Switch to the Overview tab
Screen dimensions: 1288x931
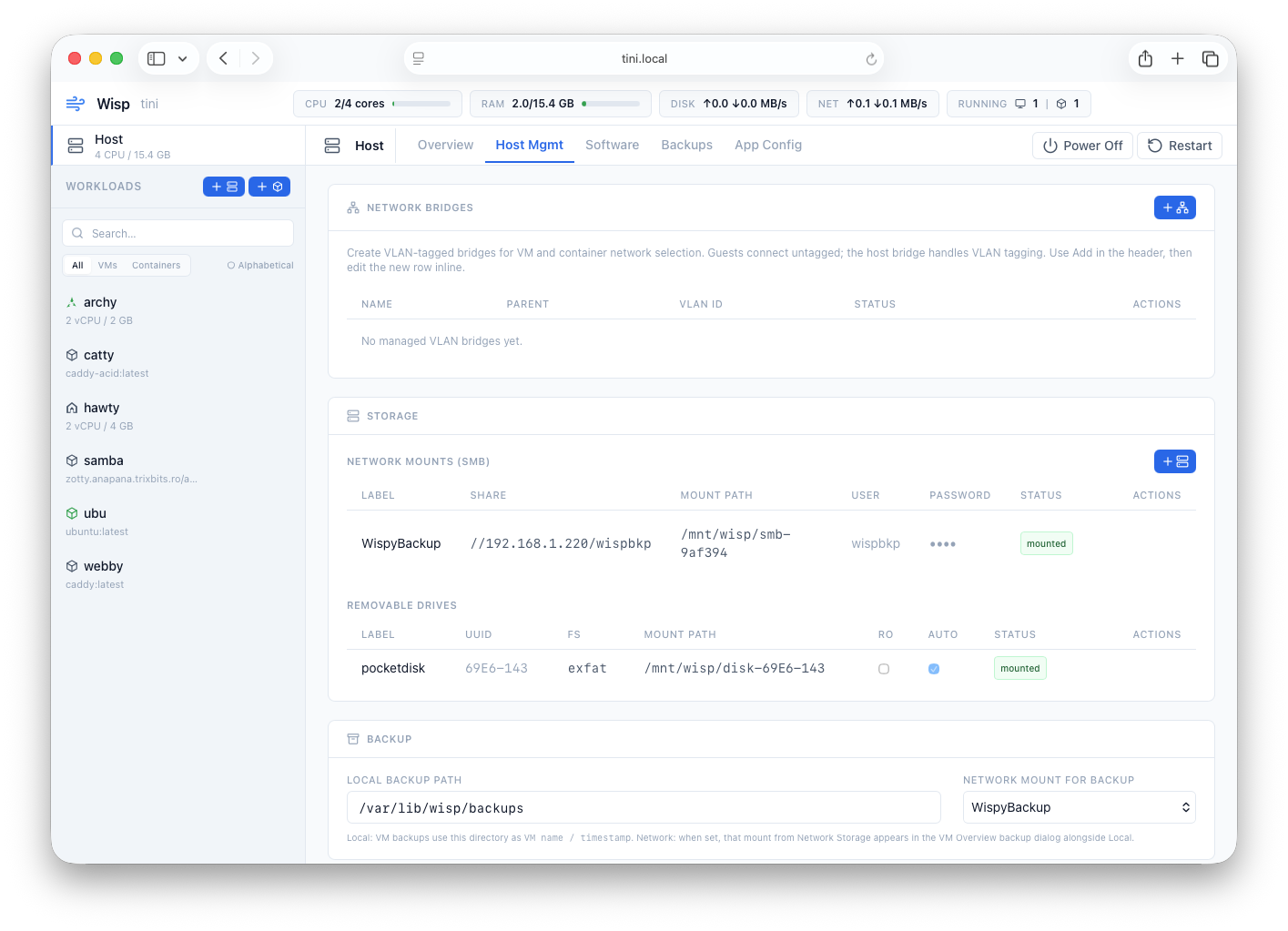pos(445,145)
